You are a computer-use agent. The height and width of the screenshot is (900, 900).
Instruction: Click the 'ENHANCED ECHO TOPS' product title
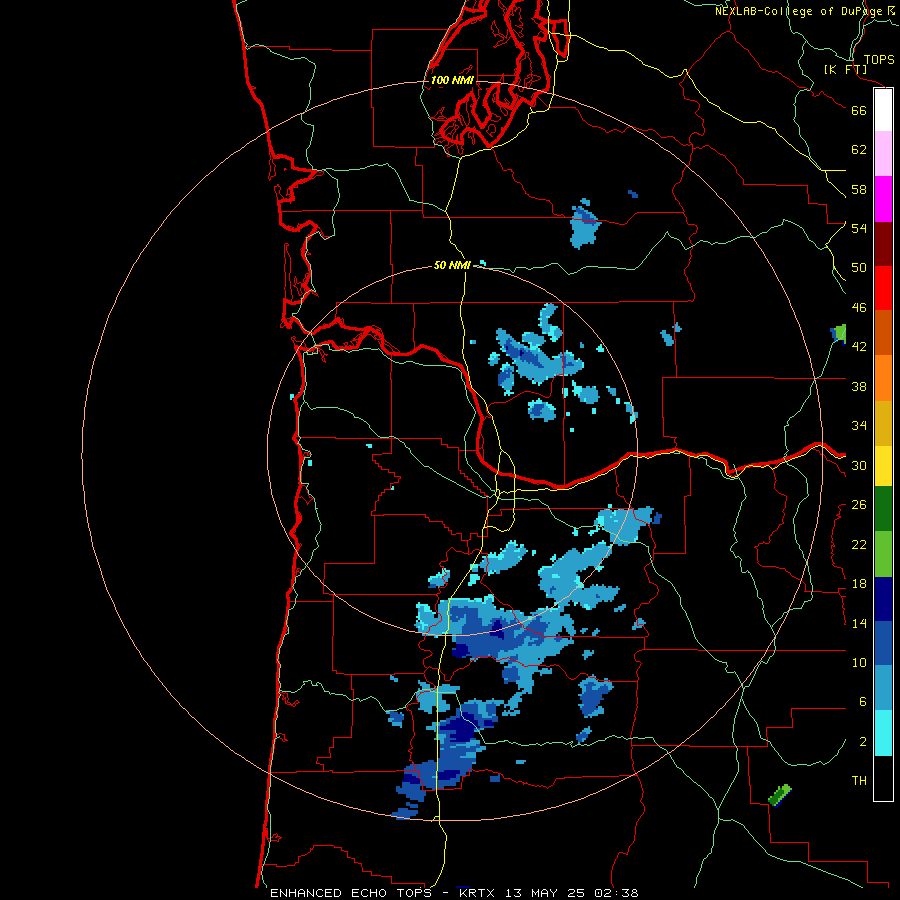pyautogui.click(x=351, y=893)
